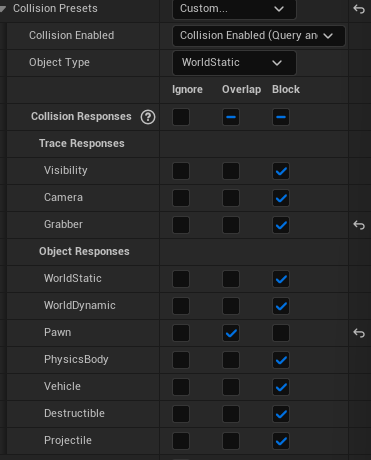Toggle Block for PhysicsBody object
371x460 pixels.
281,360
